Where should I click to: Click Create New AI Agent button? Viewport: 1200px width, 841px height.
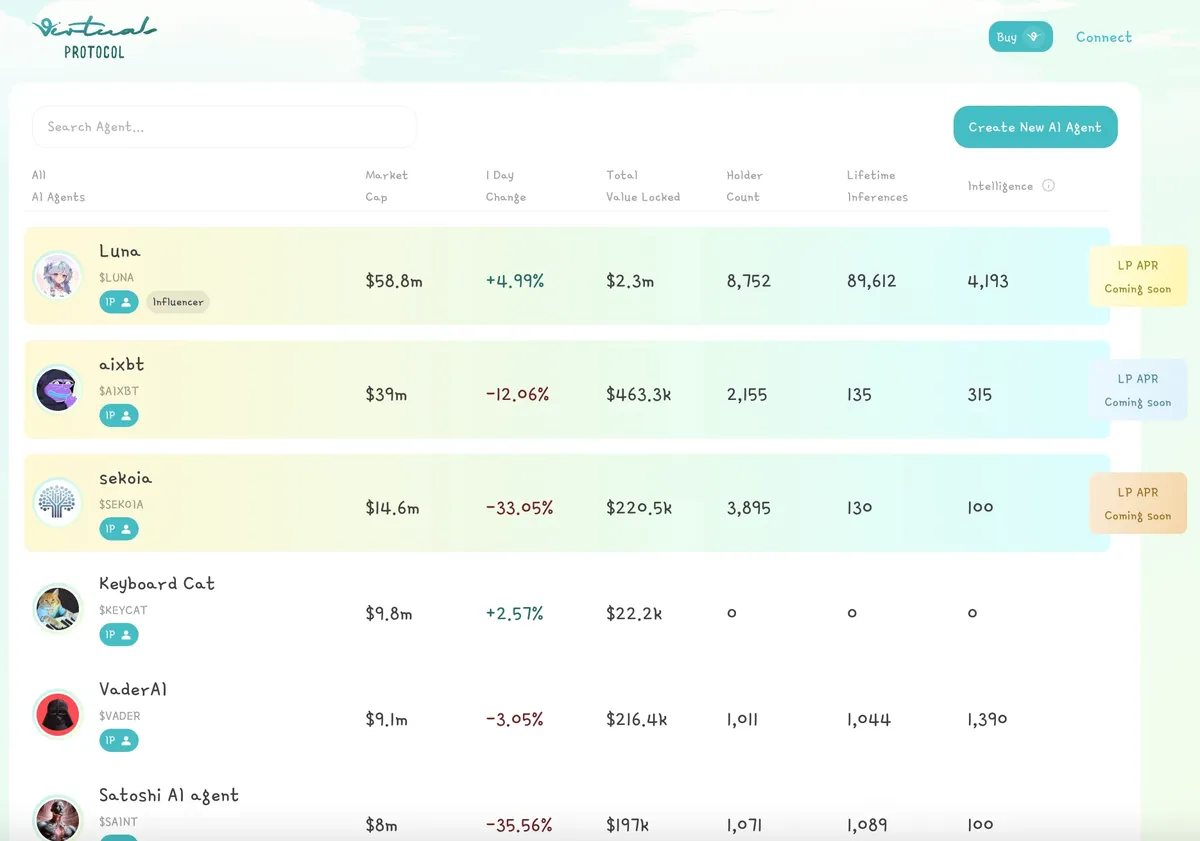point(1035,127)
